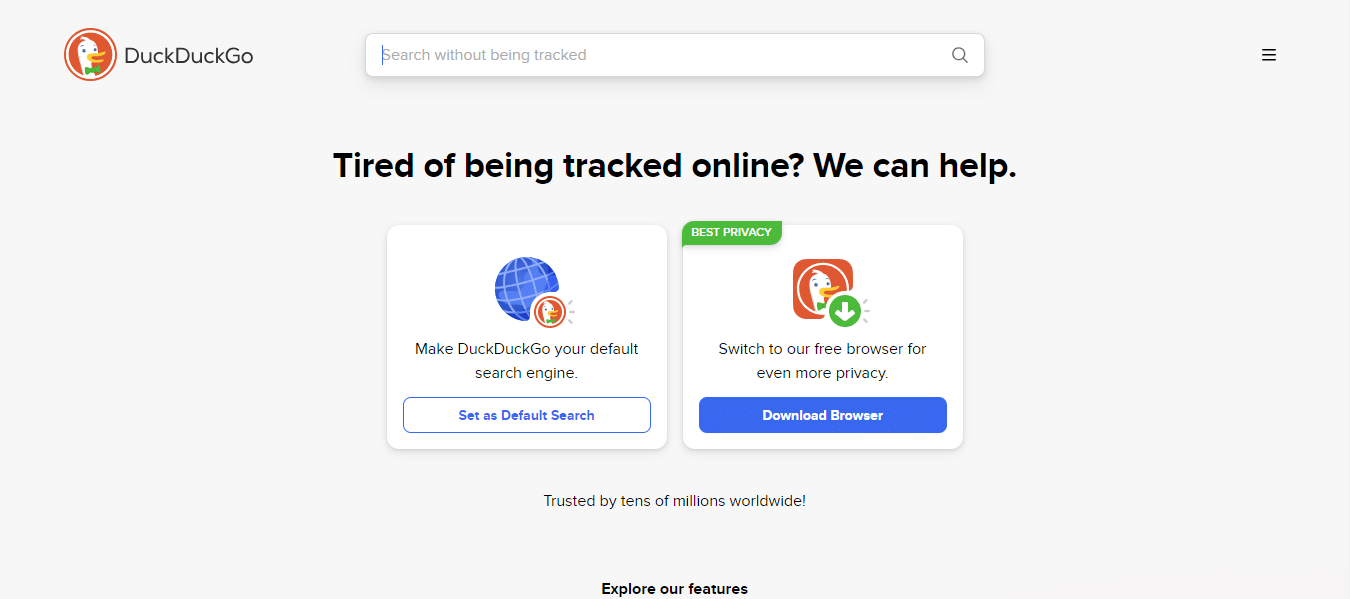Click the 'Tired of being tracked online?' headline
This screenshot has height=599, width=1350.
tap(674, 165)
